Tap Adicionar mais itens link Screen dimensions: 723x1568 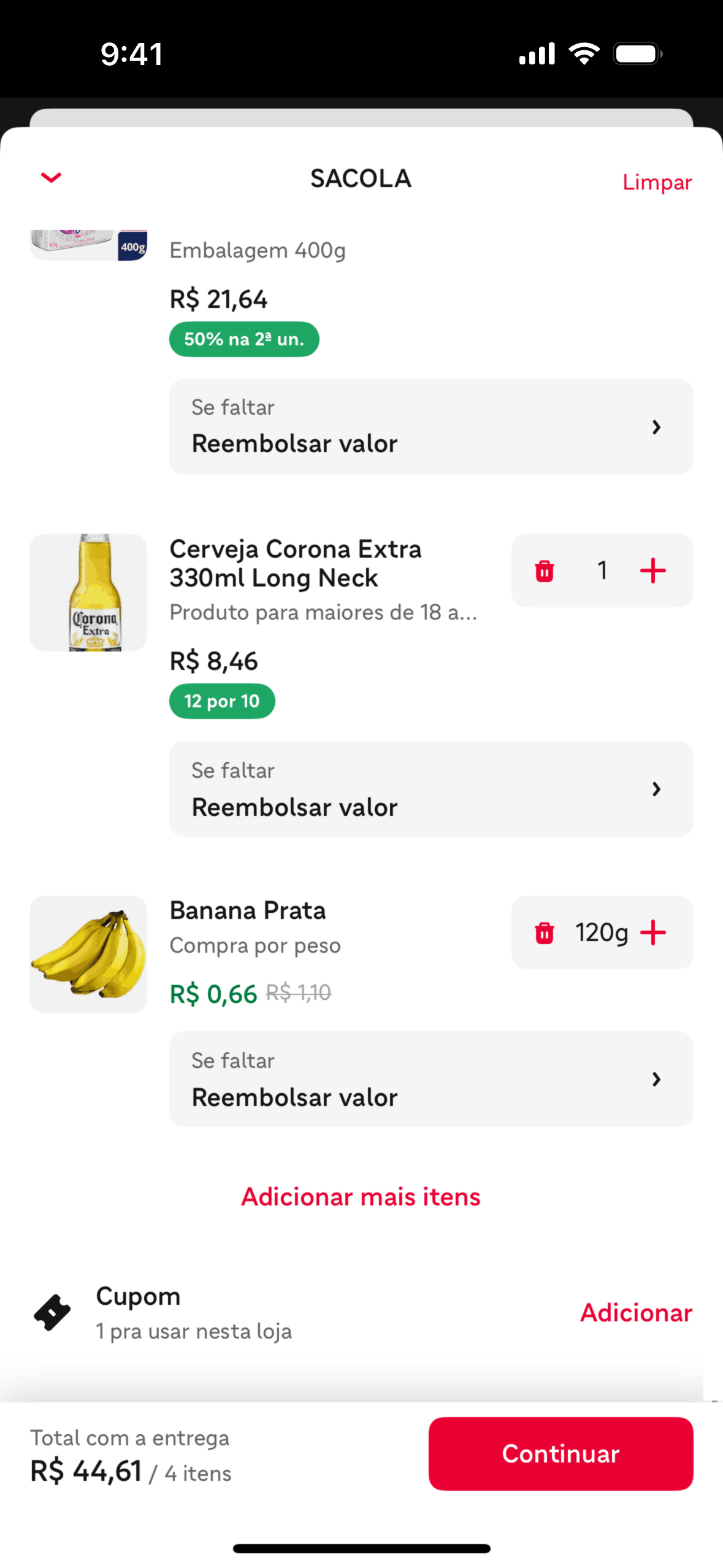click(x=361, y=1197)
